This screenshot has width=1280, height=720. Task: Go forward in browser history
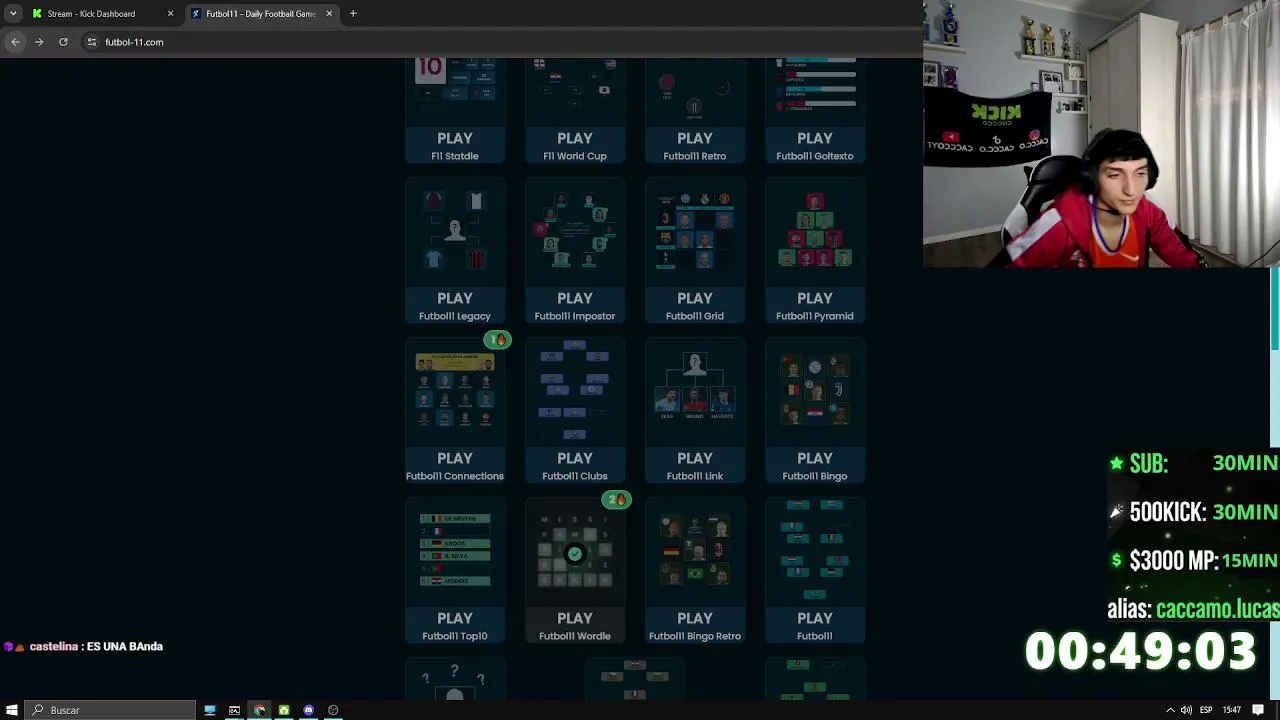[x=39, y=42]
